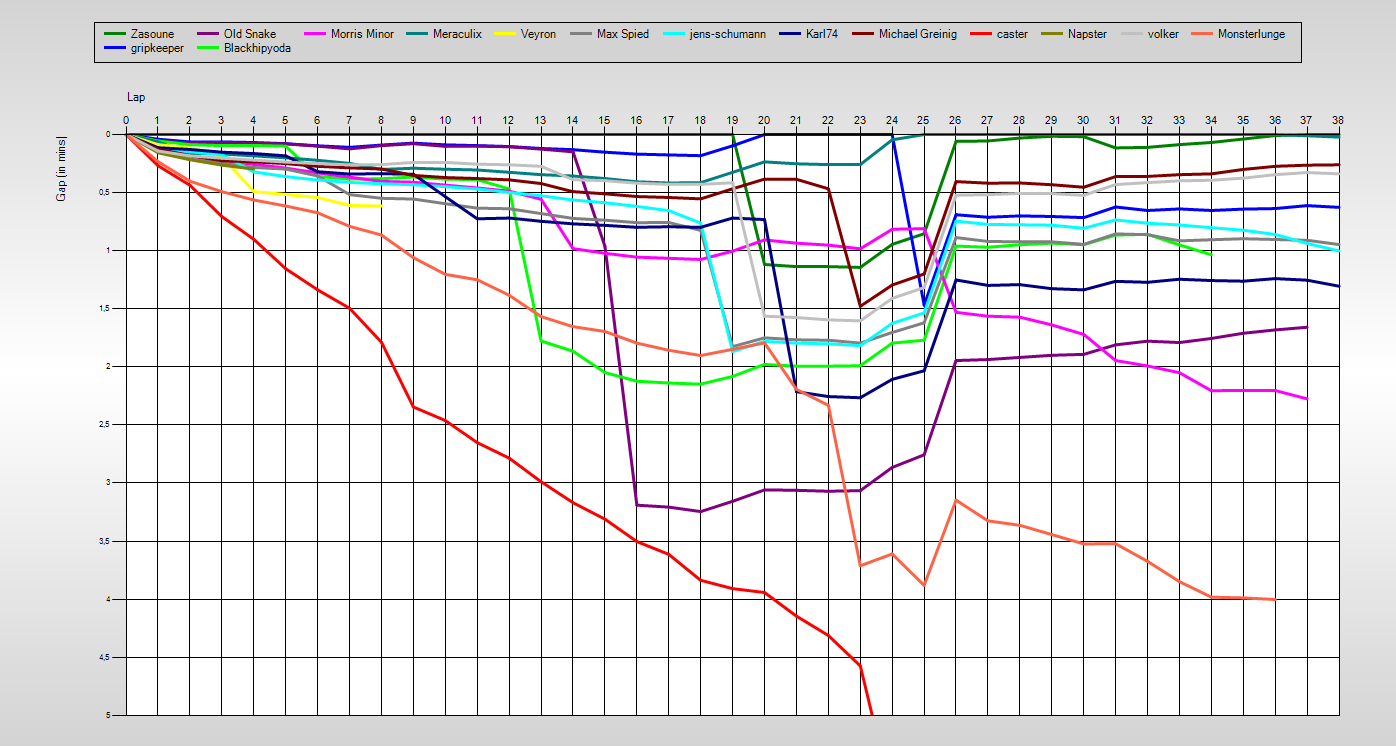The height and width of the screenshot is (746, 1396).
Task: Select the gripkeeper legend entry
Action: tap(145, 48)
